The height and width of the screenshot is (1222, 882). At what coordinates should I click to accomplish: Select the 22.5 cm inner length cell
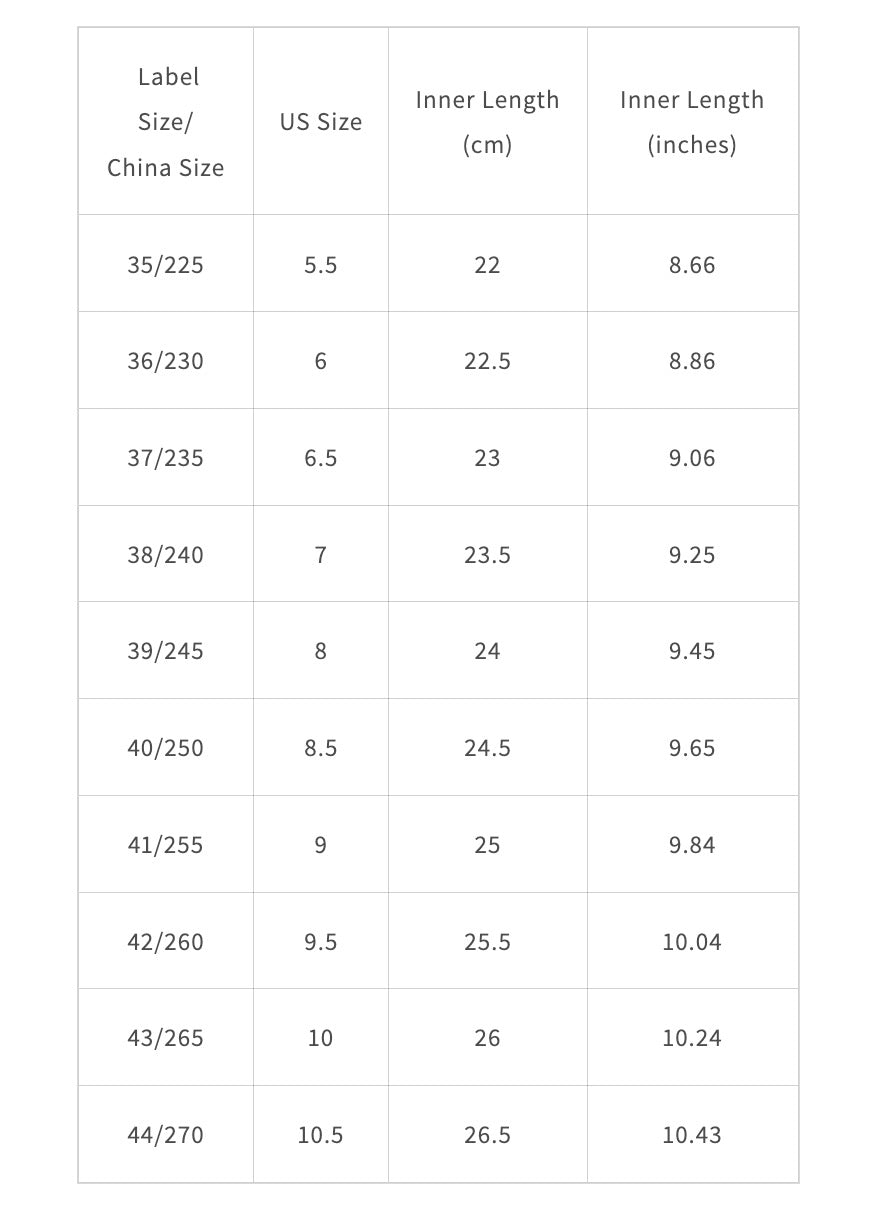[487, 361]
